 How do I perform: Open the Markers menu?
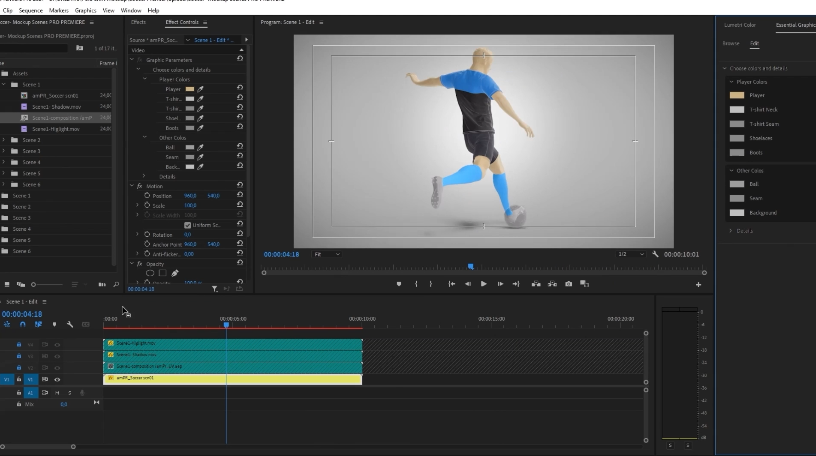coord(59,10)
